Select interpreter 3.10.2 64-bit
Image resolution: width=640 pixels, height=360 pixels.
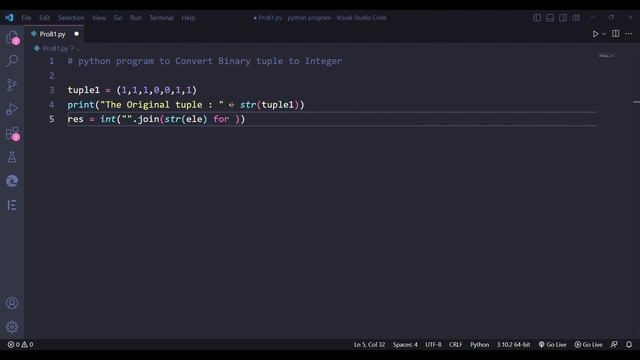(513, 344)
